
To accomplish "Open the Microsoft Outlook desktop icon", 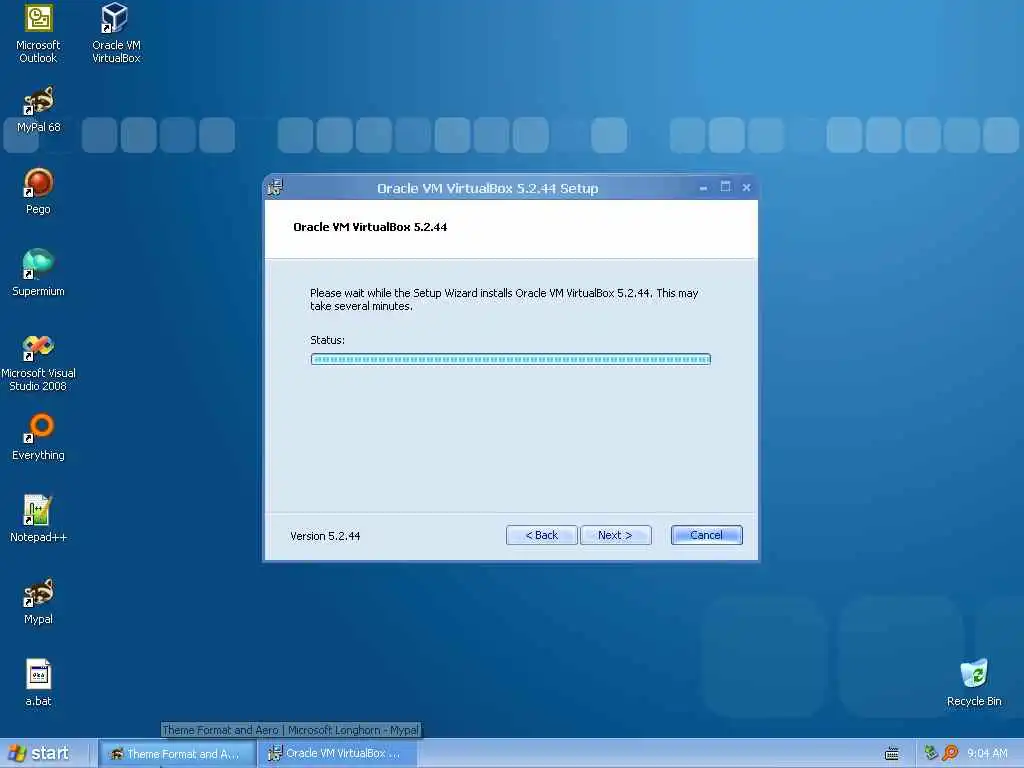I will 38,34.
